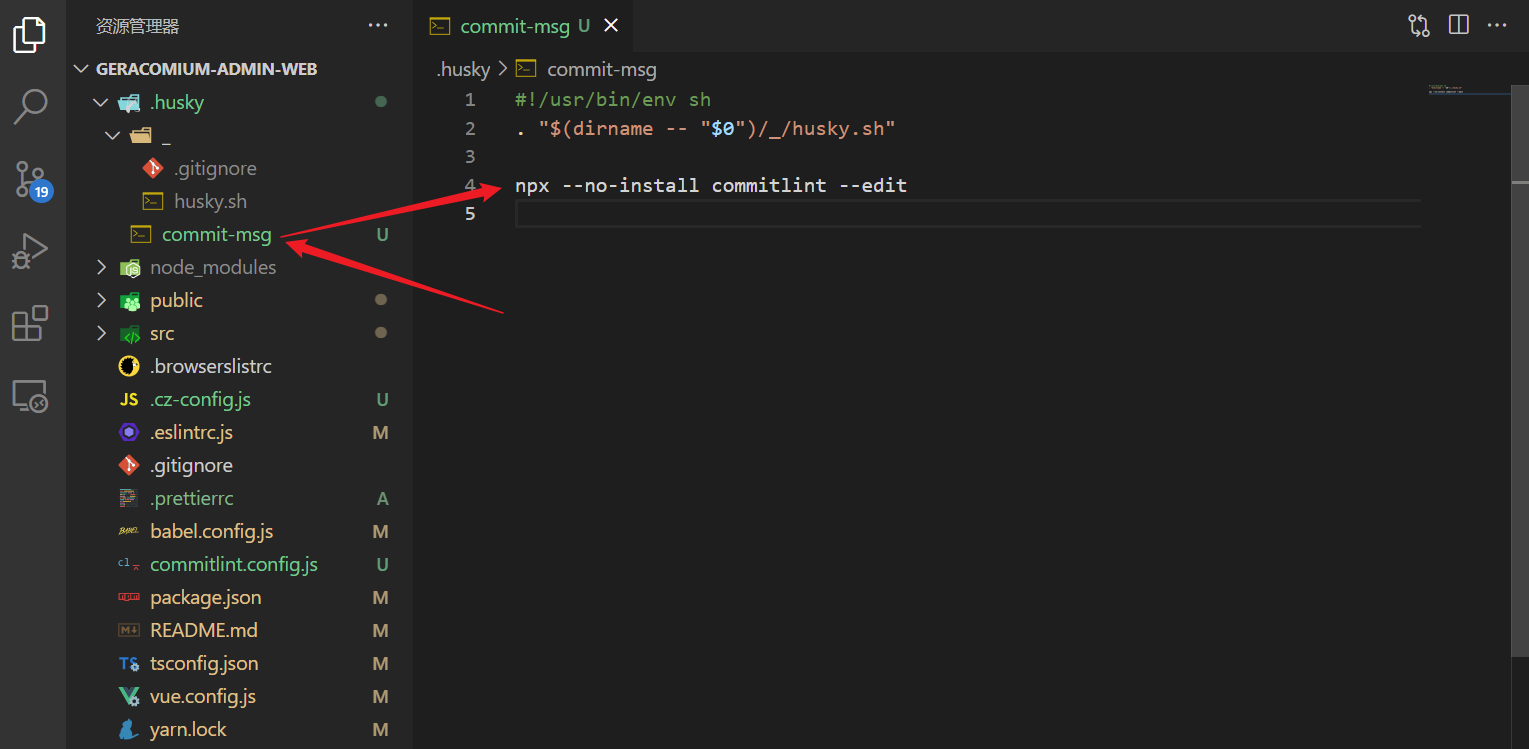Click commit-msg breadcrumb segment
The height and width of the screenshot is (749, 1529).
coord(601,69)
